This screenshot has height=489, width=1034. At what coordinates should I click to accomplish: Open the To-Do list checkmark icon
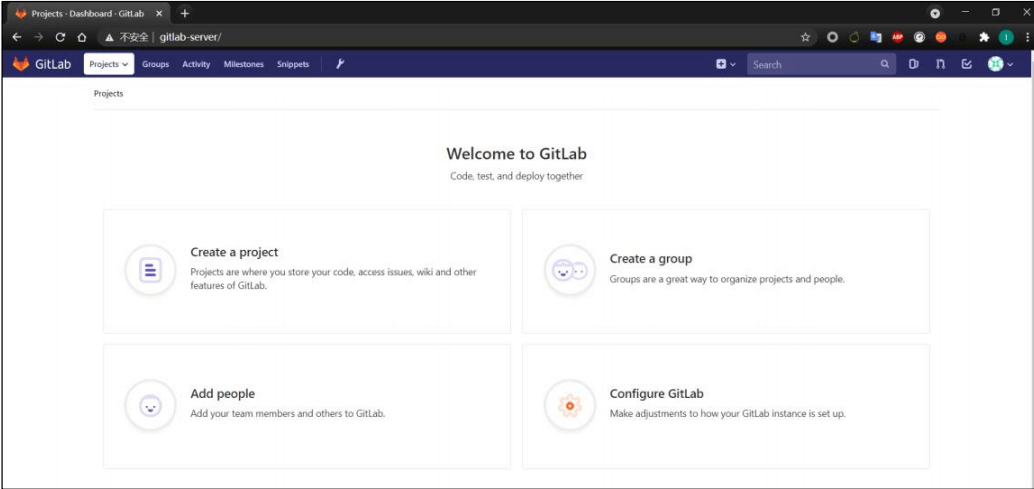[967, 65]
